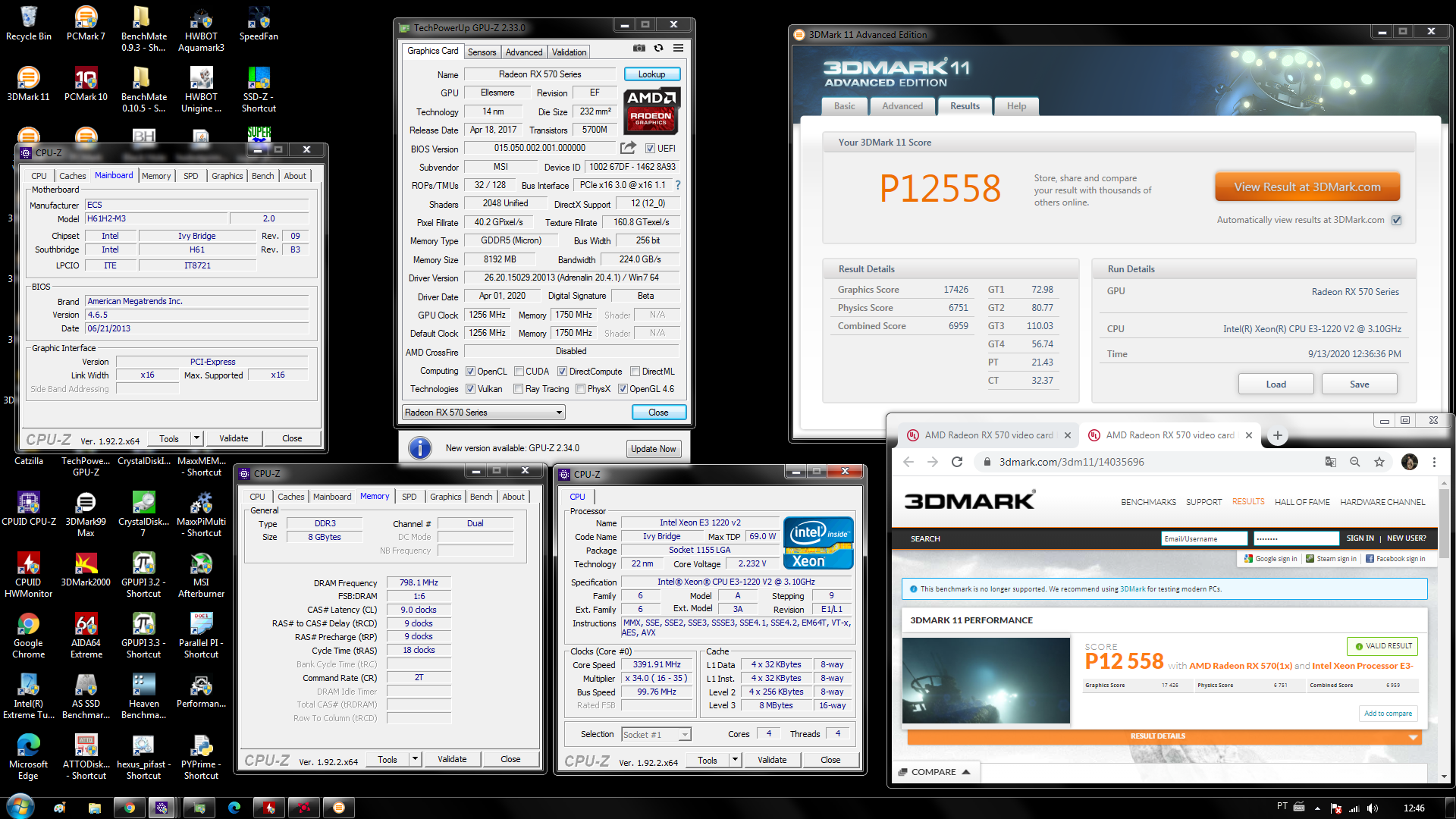Click Chrome back arrow
The width and height of the screenshot is (1456, 819).
[908, 462]
